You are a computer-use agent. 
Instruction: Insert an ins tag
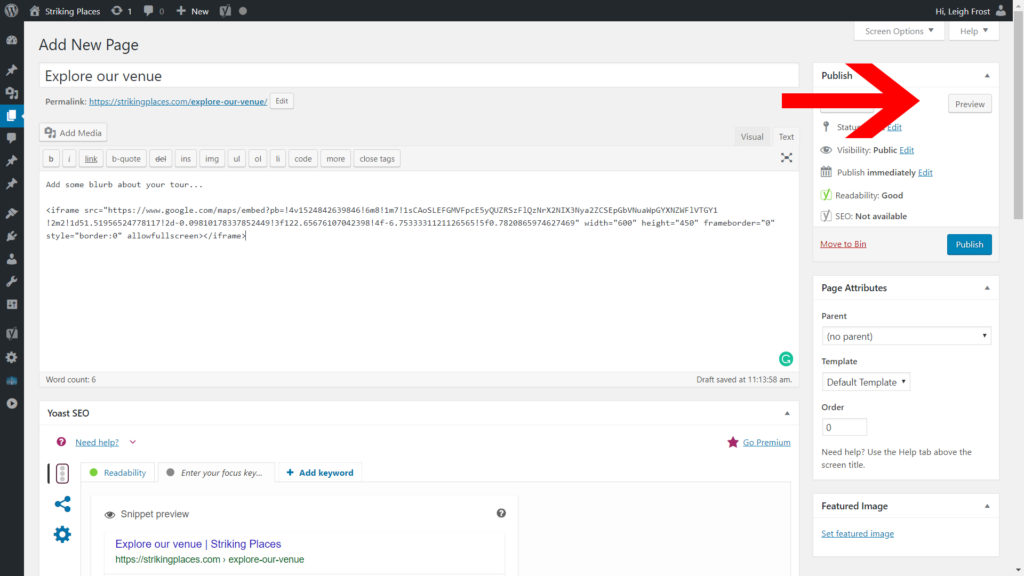click(185, 159)
